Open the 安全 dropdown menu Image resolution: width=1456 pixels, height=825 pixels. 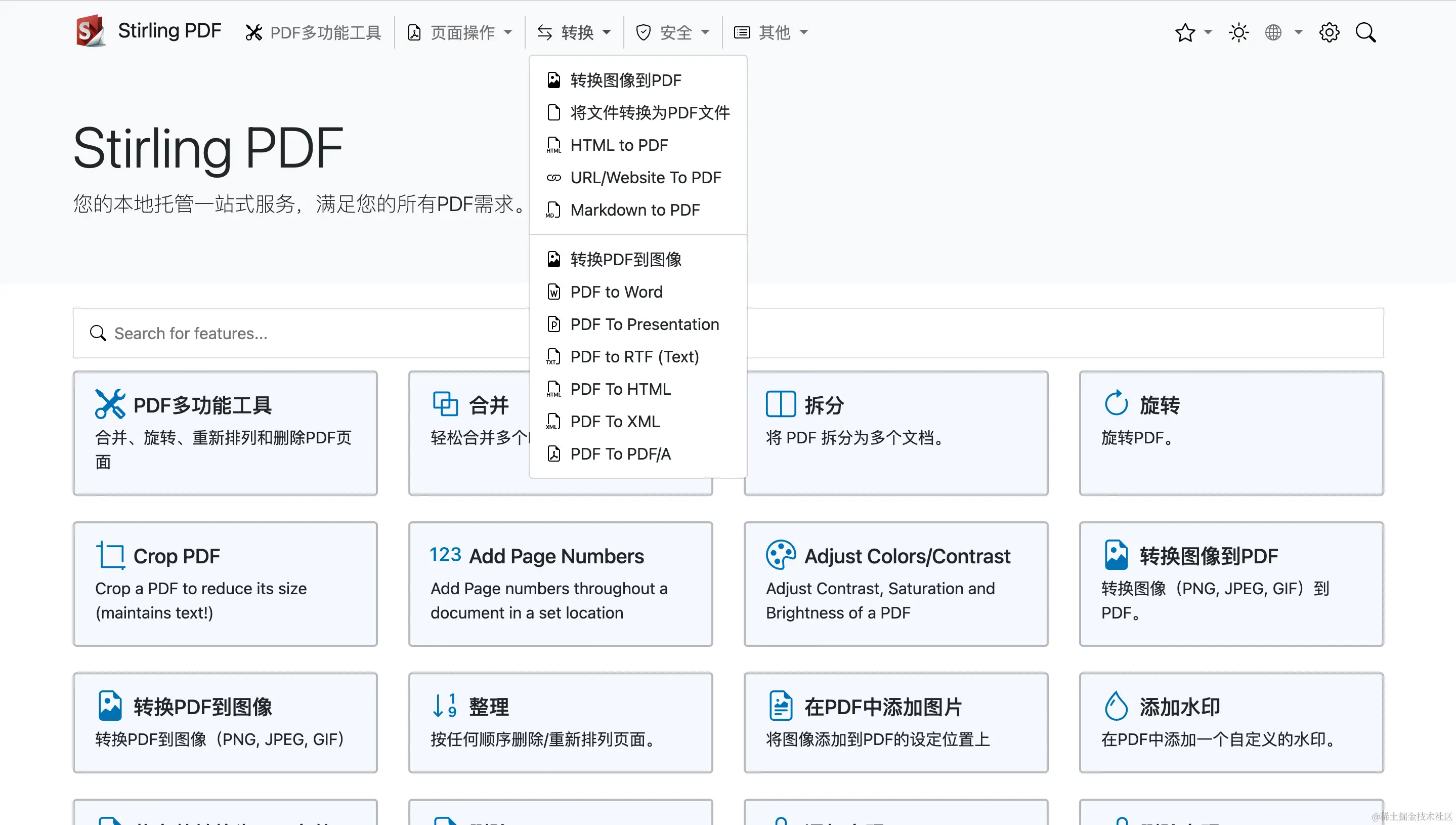click(x=673, y=33)
